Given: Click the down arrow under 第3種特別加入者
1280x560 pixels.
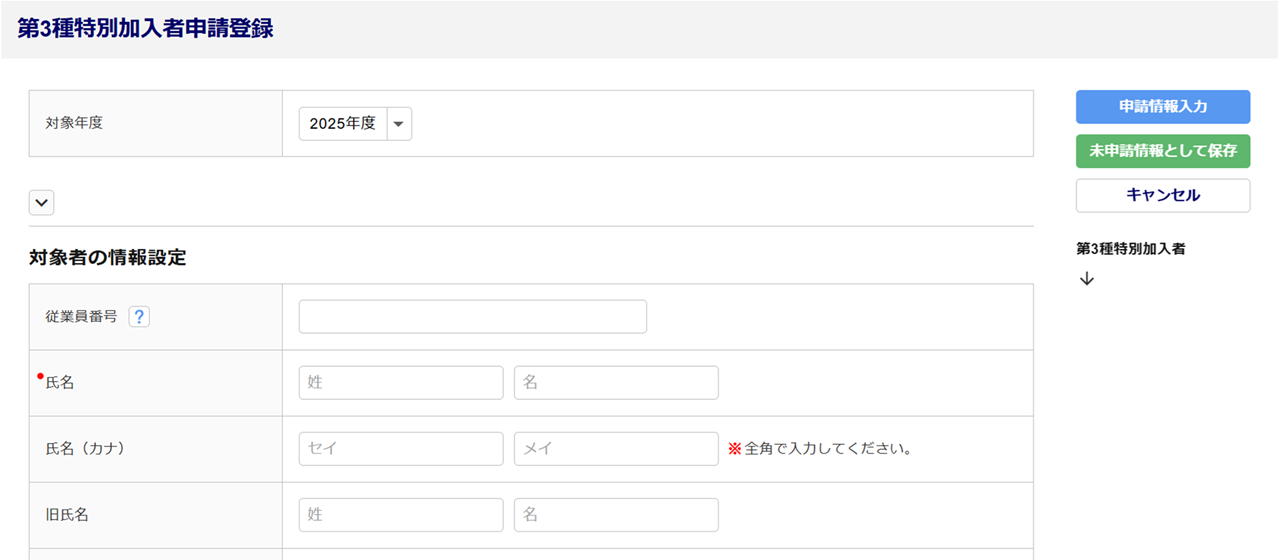Looking at the screenshot, I should (x=1087, y=279).
